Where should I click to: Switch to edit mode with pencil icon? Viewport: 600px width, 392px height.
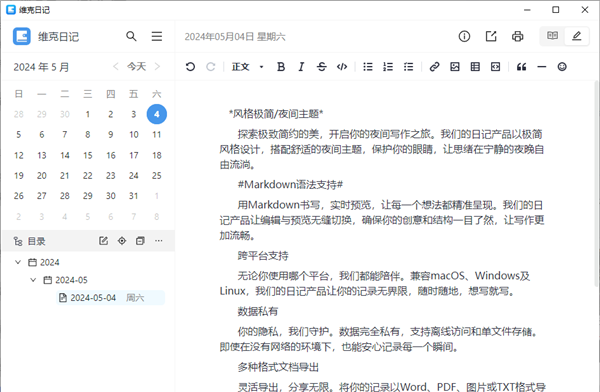pyautogui.click(x=577, y=36)
